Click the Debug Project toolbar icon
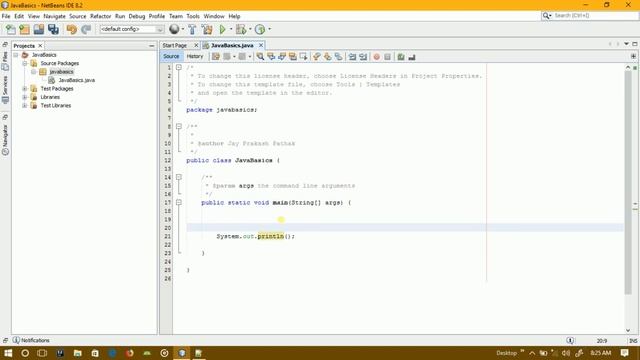Viewport: 640px width, 360px height. pyautogui.click(x=241, y=29)
